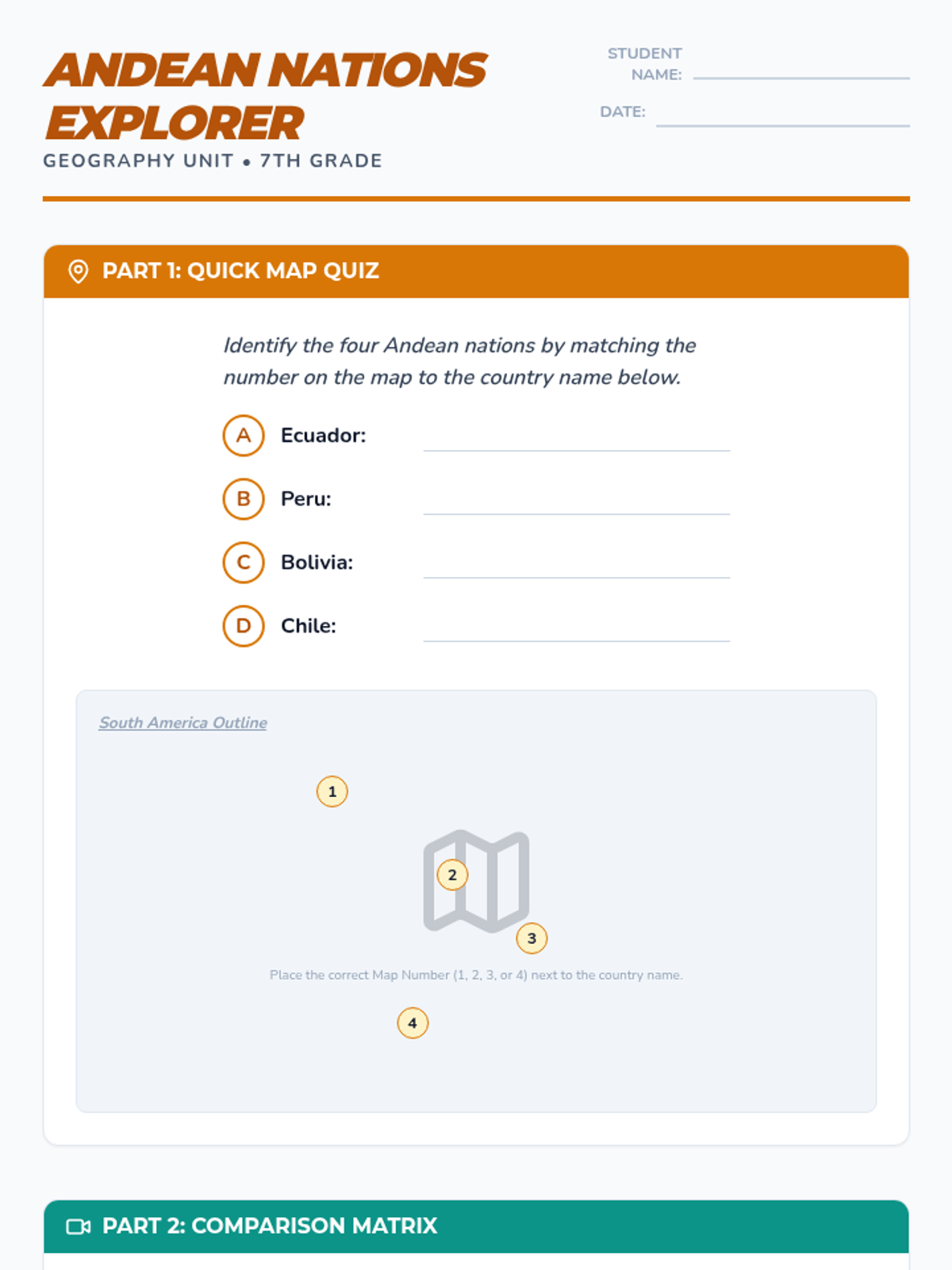Screen dimensions: 952x1270
Task: Select map marker number 3
Action: pyautogui.click(x=532, y=938)
